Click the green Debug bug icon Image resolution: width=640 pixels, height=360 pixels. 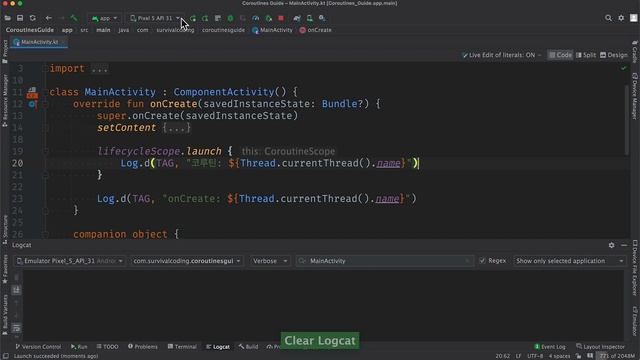coord(230,18)
